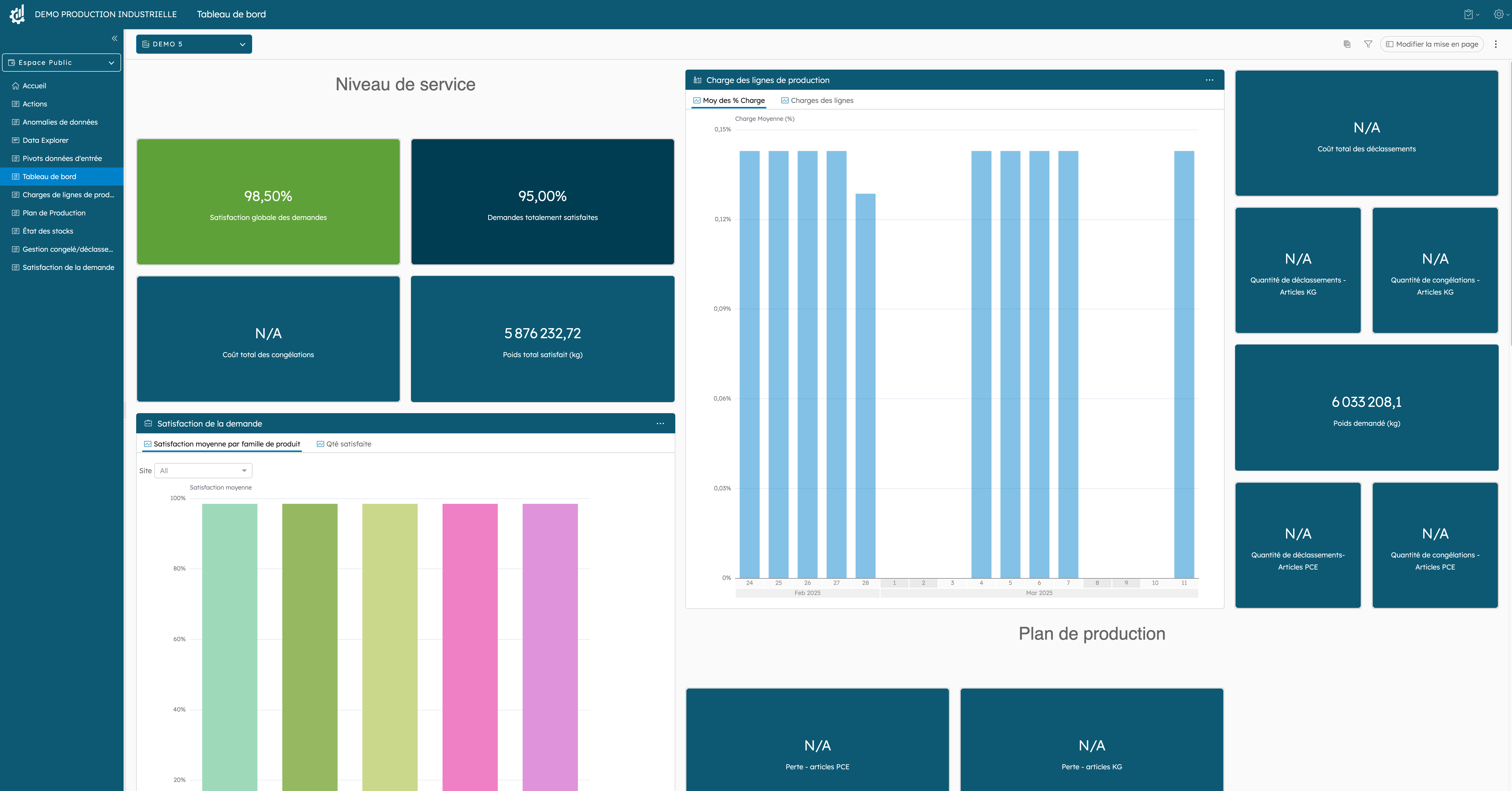The width and height of the screenshot is (1512, 791).
Task: Open the clipboard tasks icon in header
Action: pyautogui.click(x=1469, y=14)
